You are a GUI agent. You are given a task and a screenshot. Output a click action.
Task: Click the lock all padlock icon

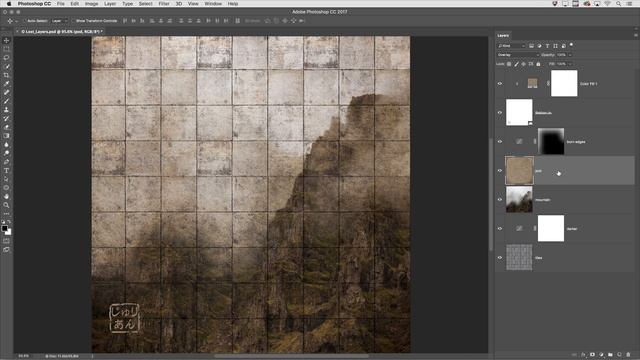pyautogui.click(x=538, y=64)
